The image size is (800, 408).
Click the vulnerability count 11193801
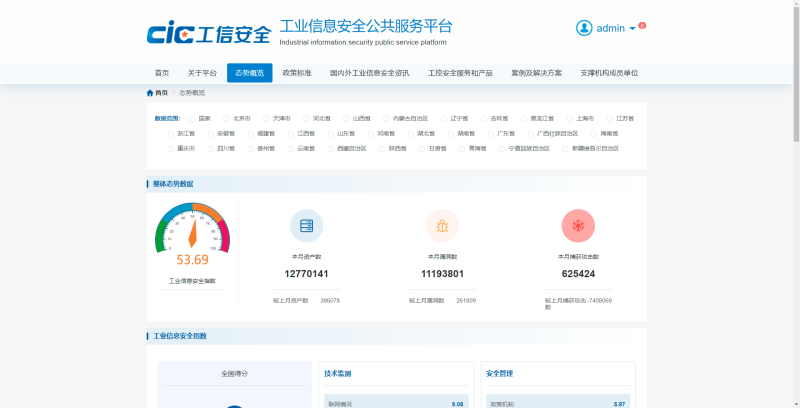tap(442, 274)
